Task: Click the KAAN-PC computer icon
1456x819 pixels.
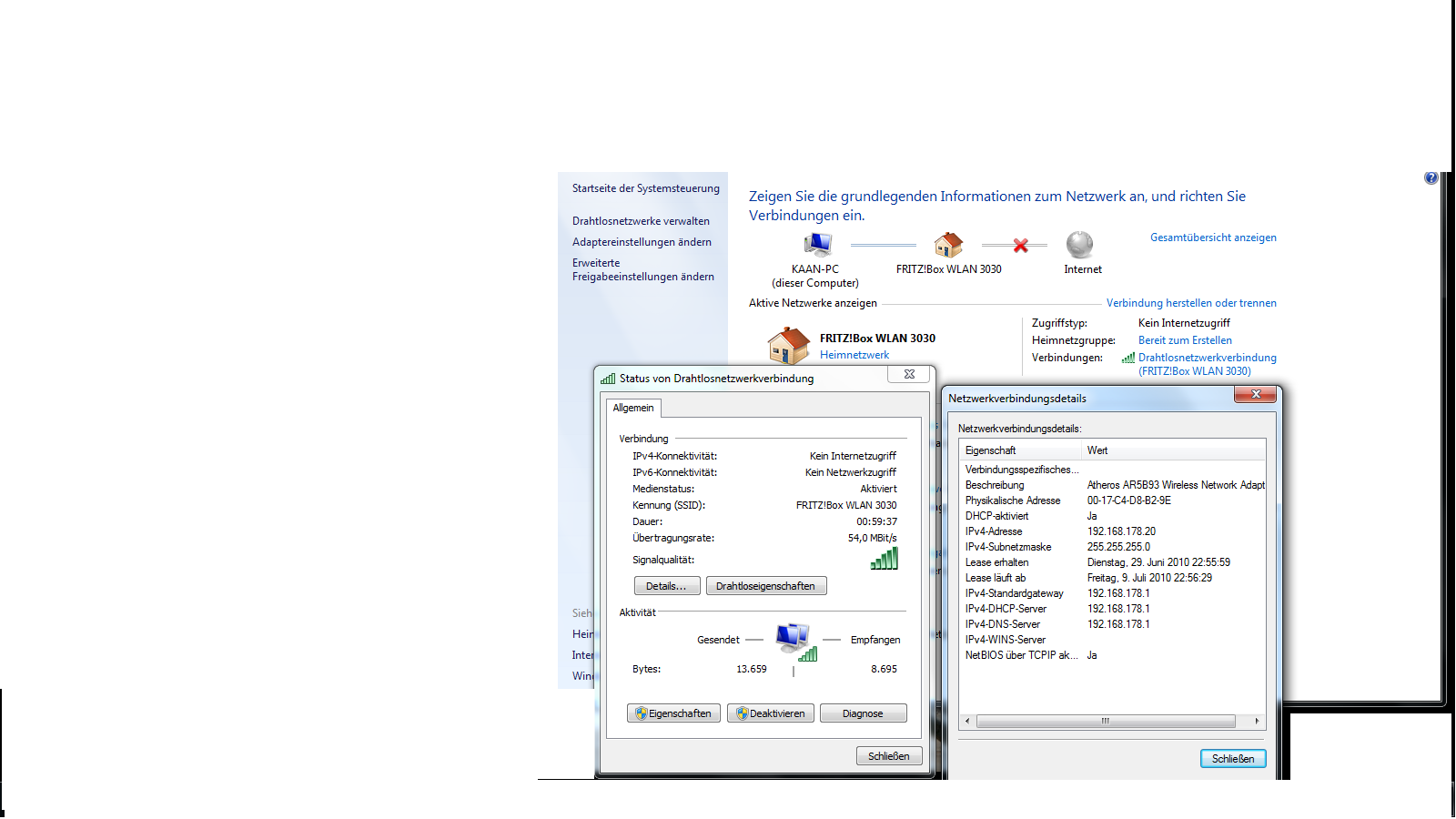Action: pyautogui.click(x=817, y=244)
